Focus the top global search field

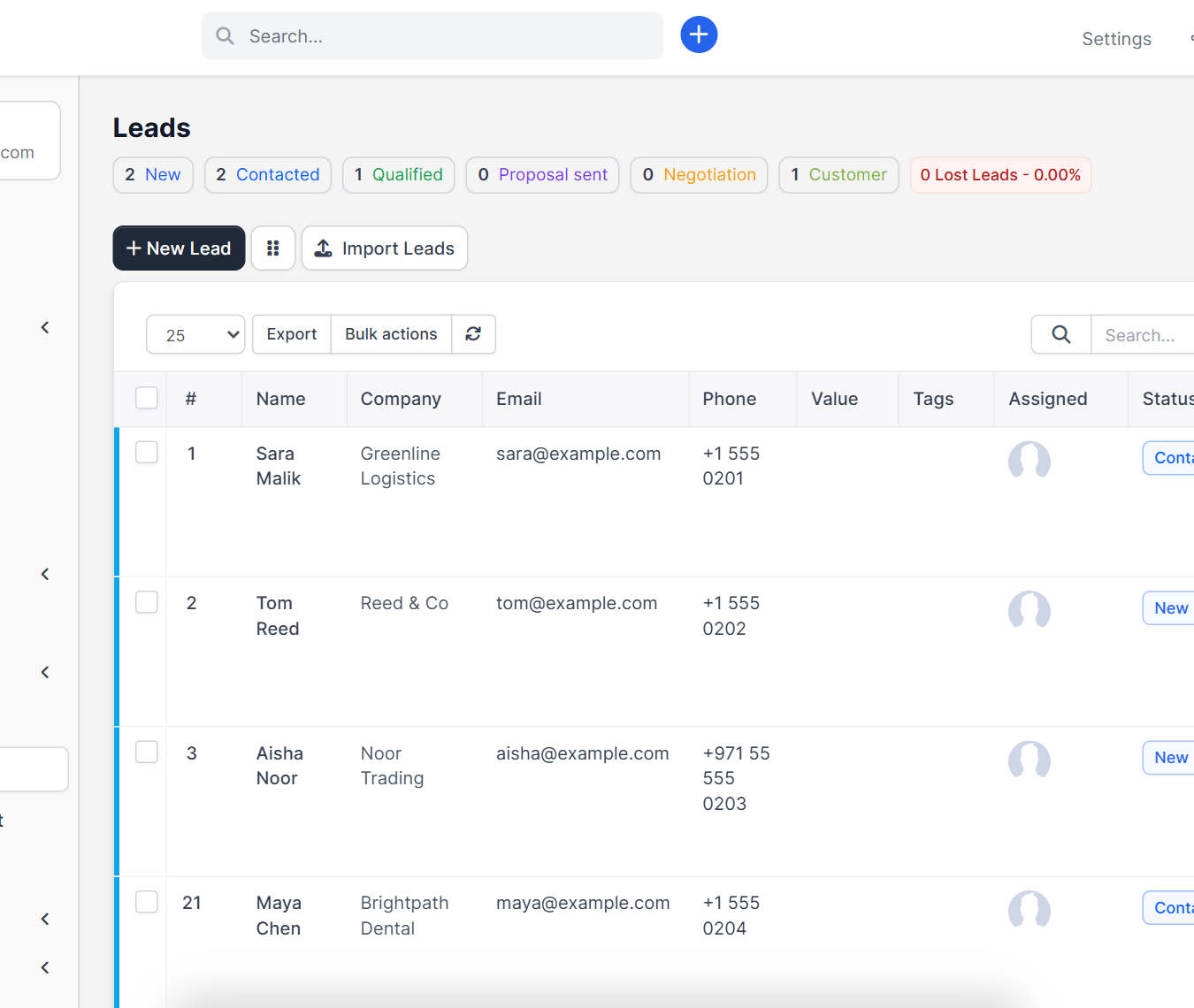click(432, 35)
